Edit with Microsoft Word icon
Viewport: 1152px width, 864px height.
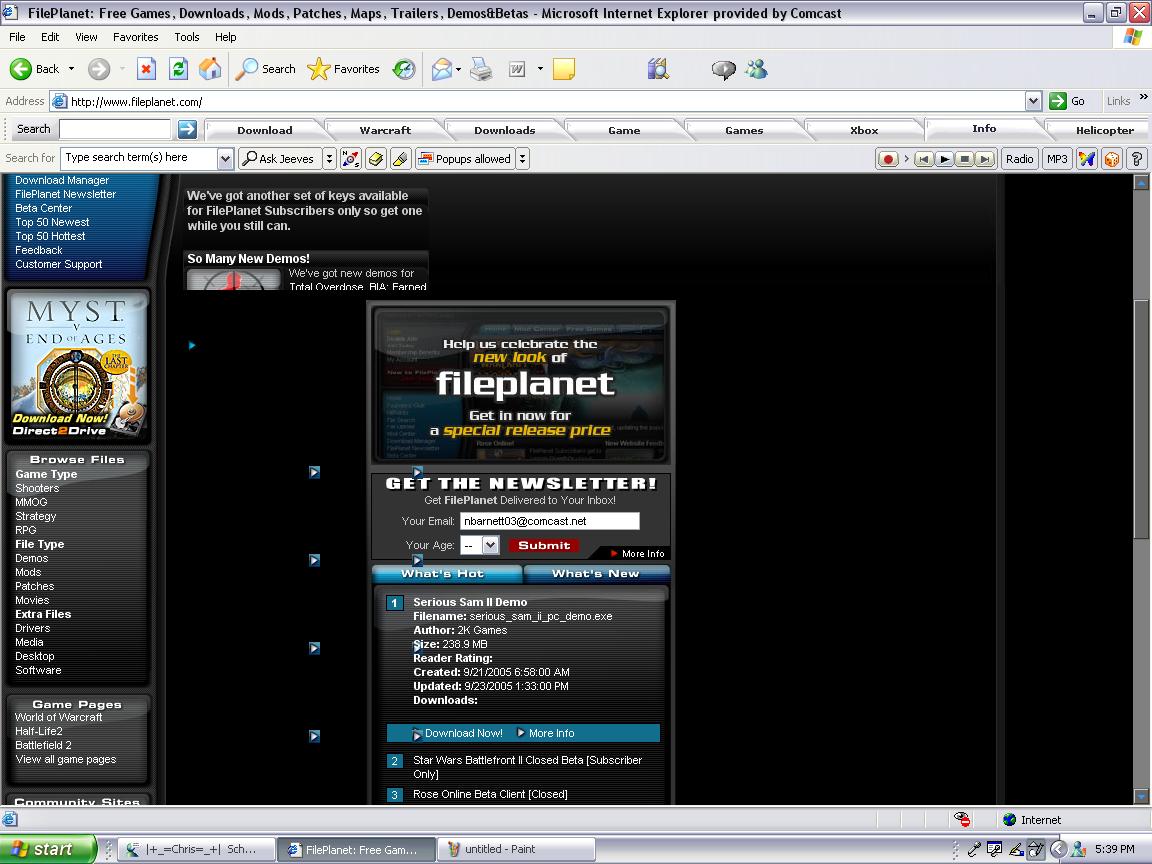517,69
